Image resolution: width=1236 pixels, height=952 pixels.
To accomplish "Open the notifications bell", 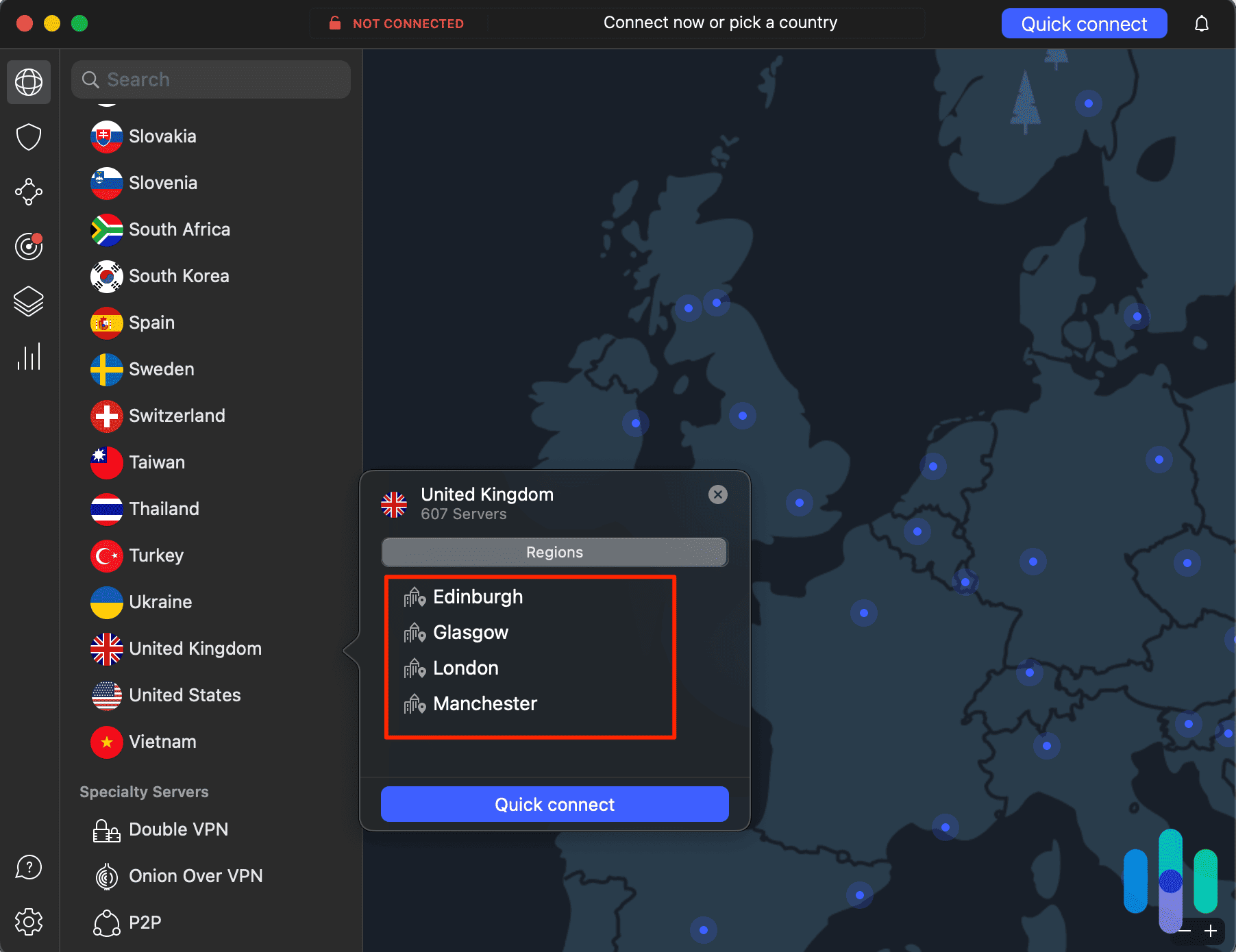I will coord(1202,23).
